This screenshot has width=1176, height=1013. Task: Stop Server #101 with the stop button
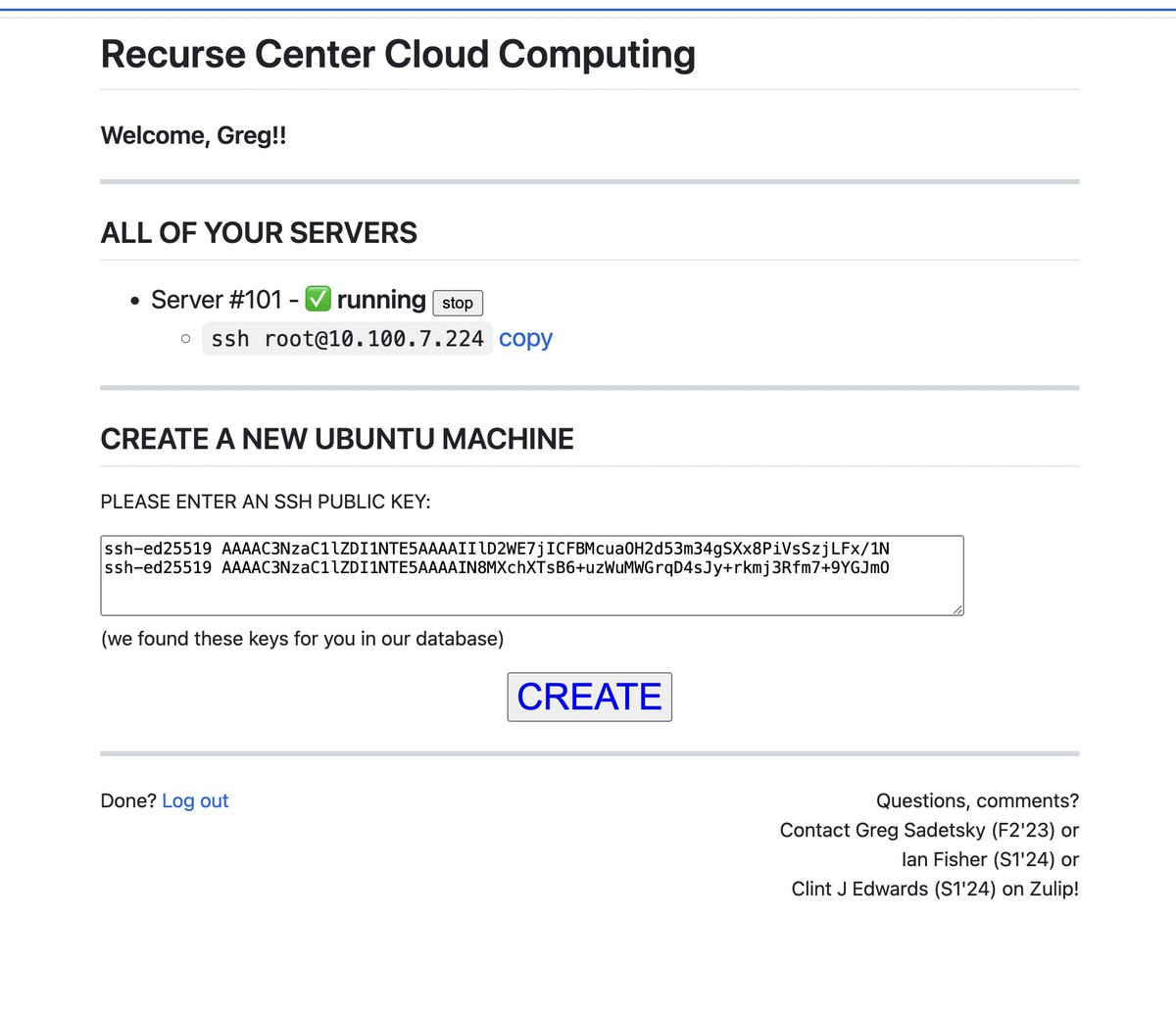458,303
